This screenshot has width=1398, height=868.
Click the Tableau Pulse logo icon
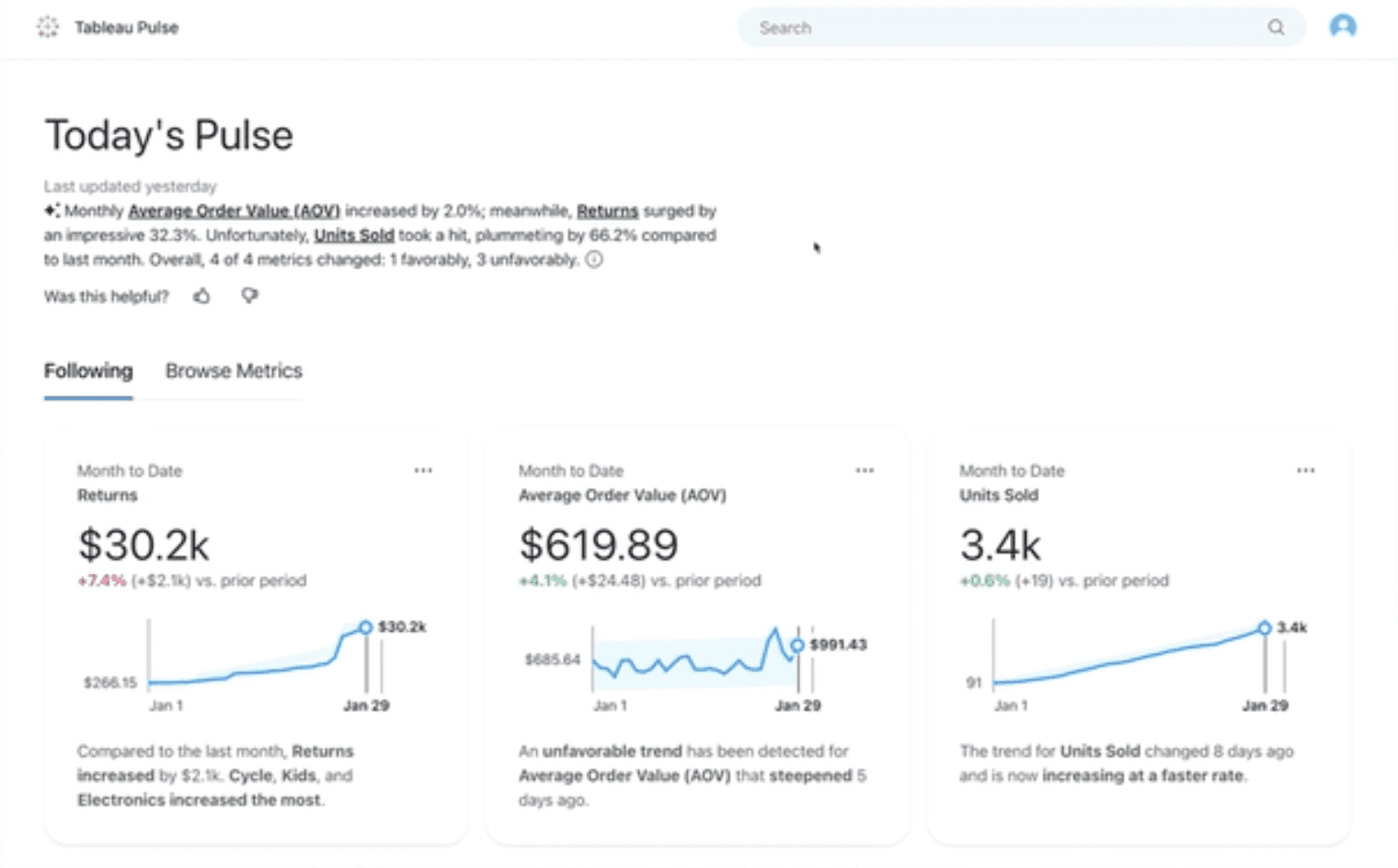(48, 28)
